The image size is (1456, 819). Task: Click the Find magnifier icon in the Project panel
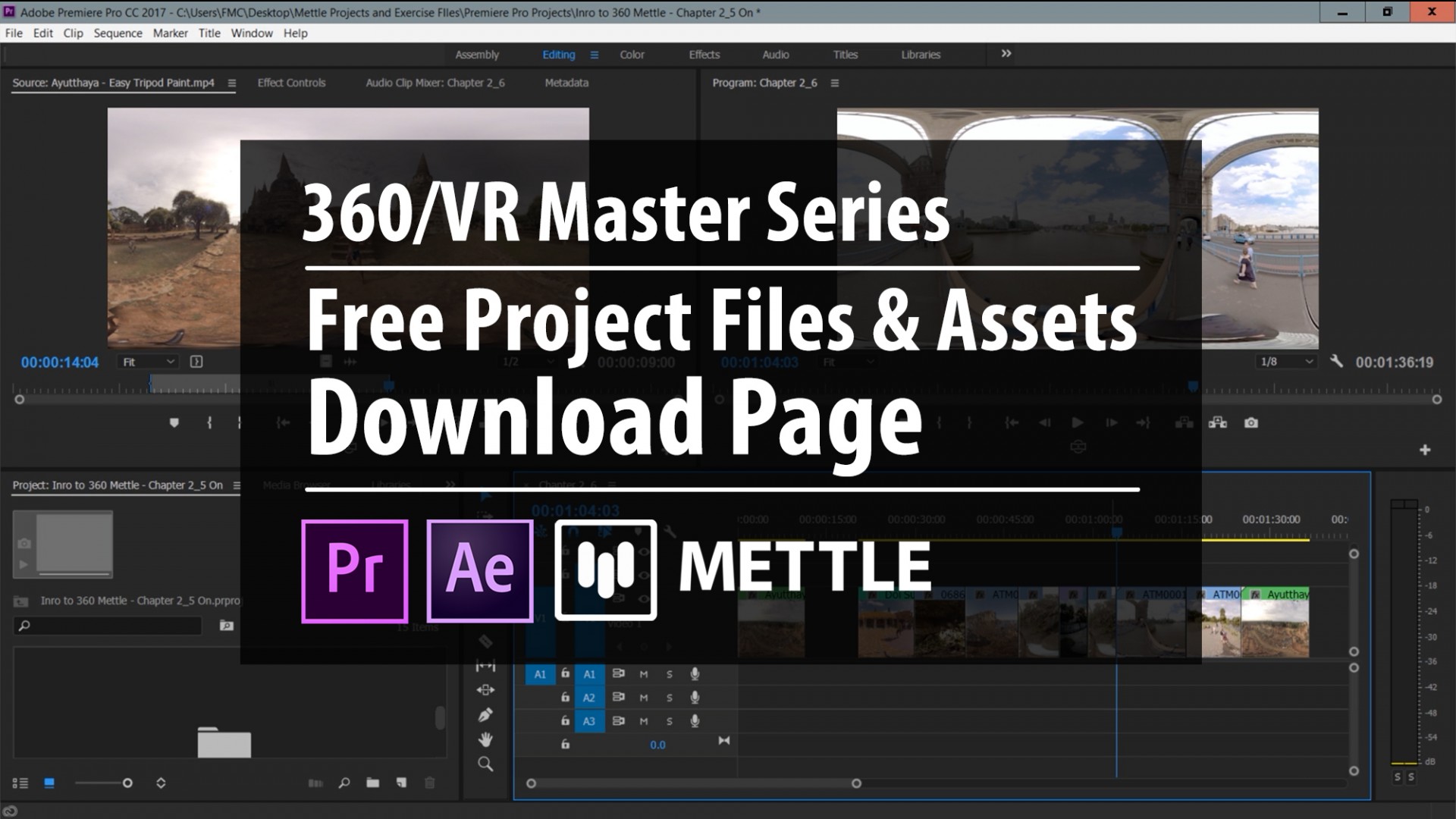tap(344, 782)
